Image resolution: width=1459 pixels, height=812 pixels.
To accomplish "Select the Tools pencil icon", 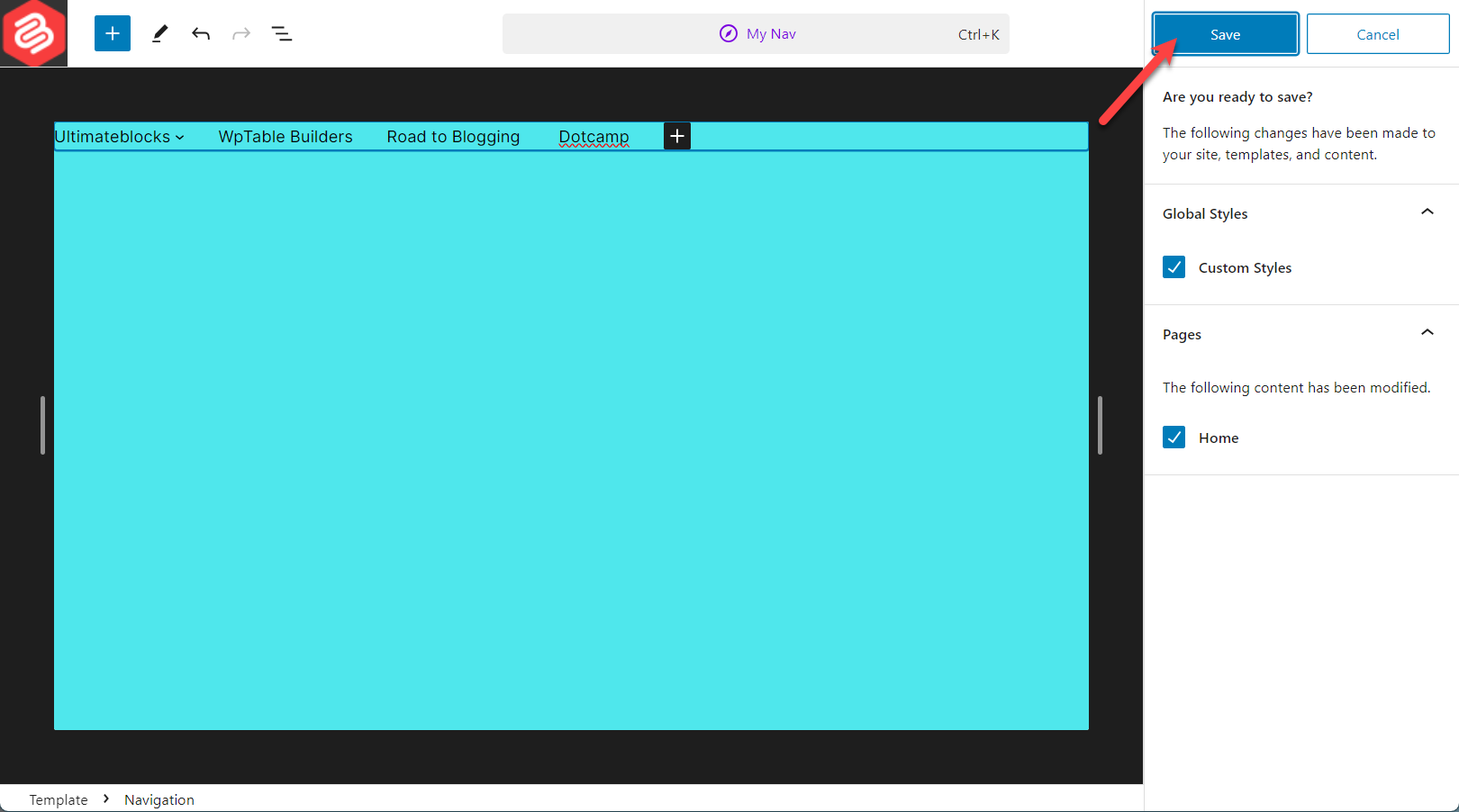I will [159, 33].
